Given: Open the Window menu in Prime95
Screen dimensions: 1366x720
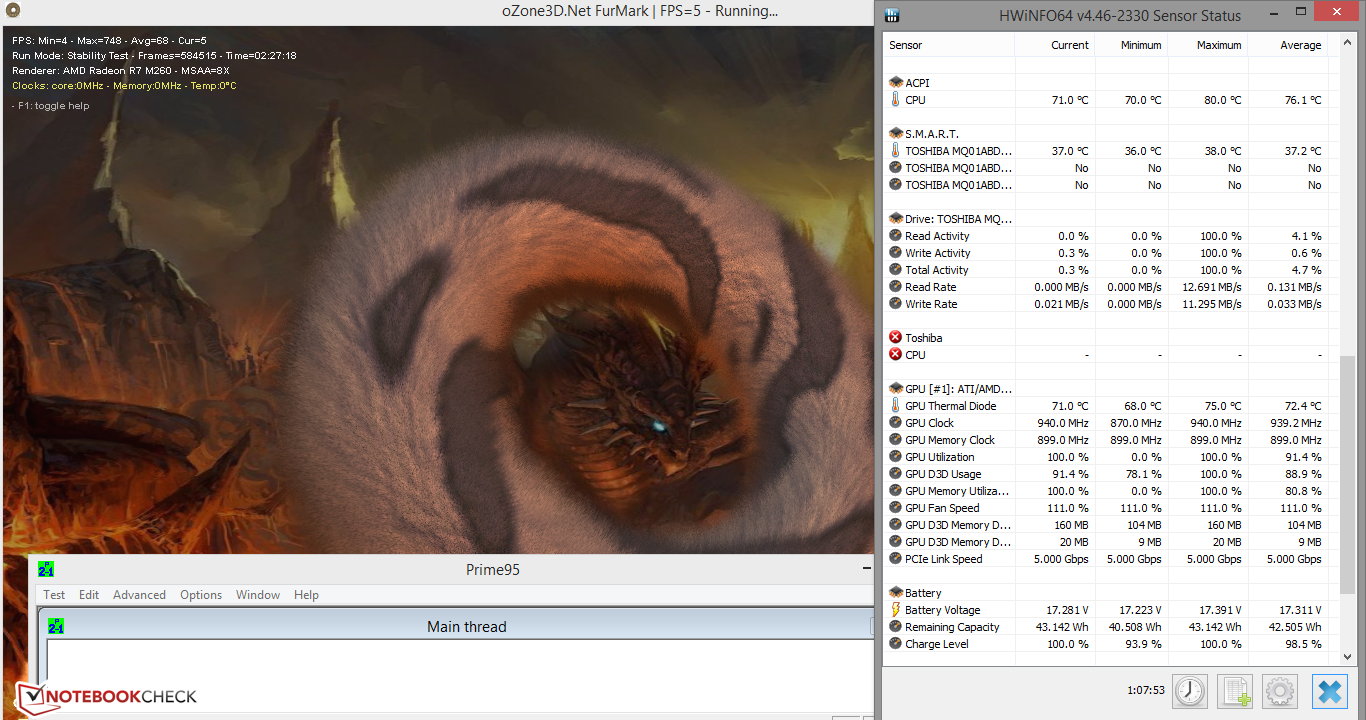Looking at the screenshot, I should pos(258,594).
